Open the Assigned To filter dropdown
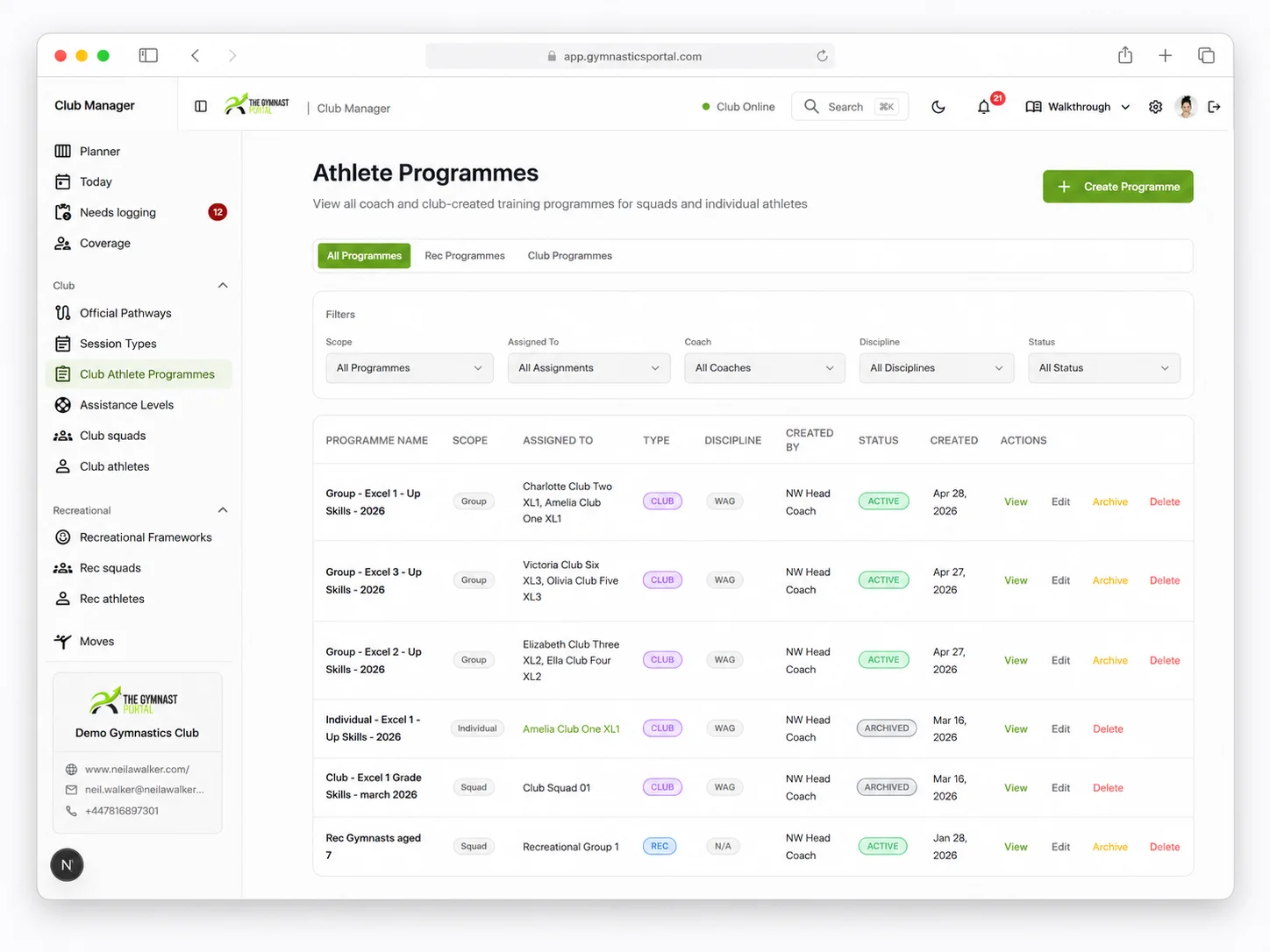 [x=589, y=368]
